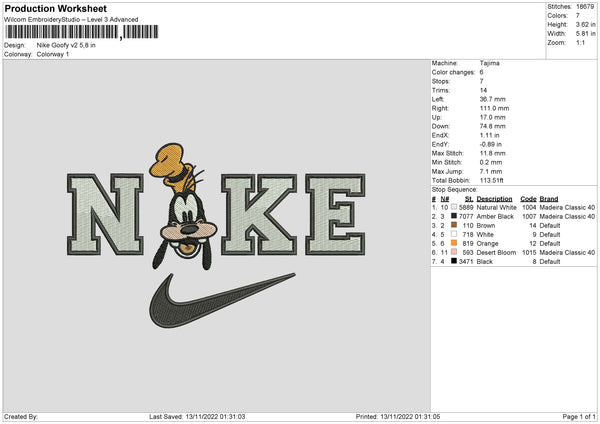Viewport: 600px width, 424px height.
Task: Click the swoosh in the design preview
Action: (222, 300)
